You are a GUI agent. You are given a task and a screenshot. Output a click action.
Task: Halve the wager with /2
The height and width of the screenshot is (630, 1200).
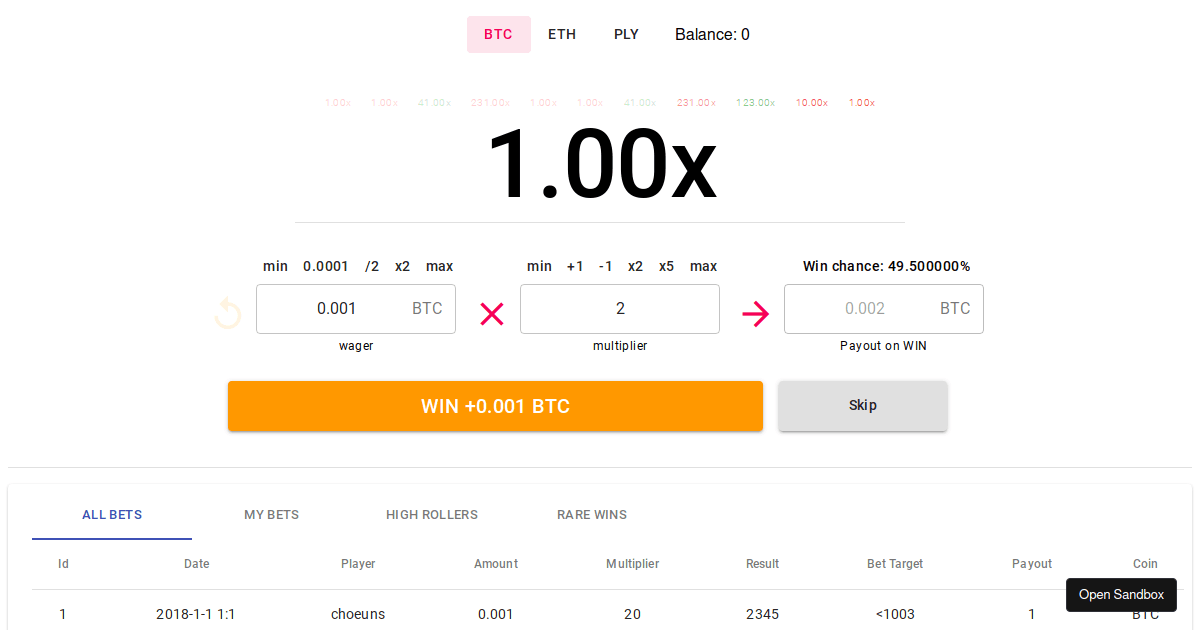pos(372,266)
